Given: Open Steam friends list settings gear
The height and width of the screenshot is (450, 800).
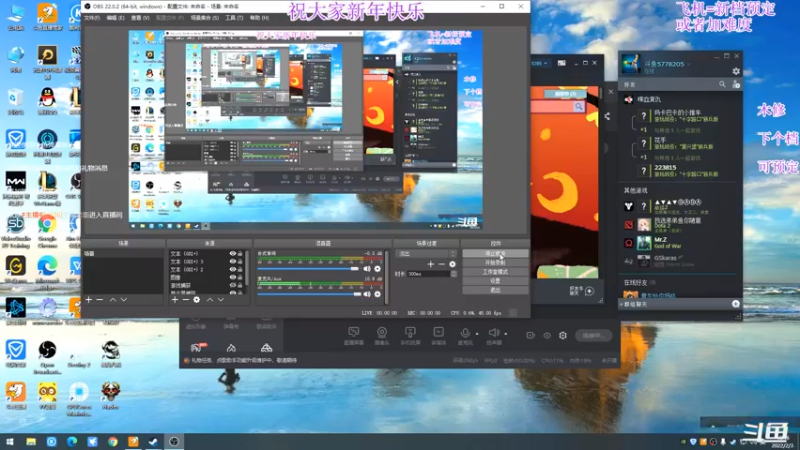Looking at the screenshot, I should click(736, 72).
